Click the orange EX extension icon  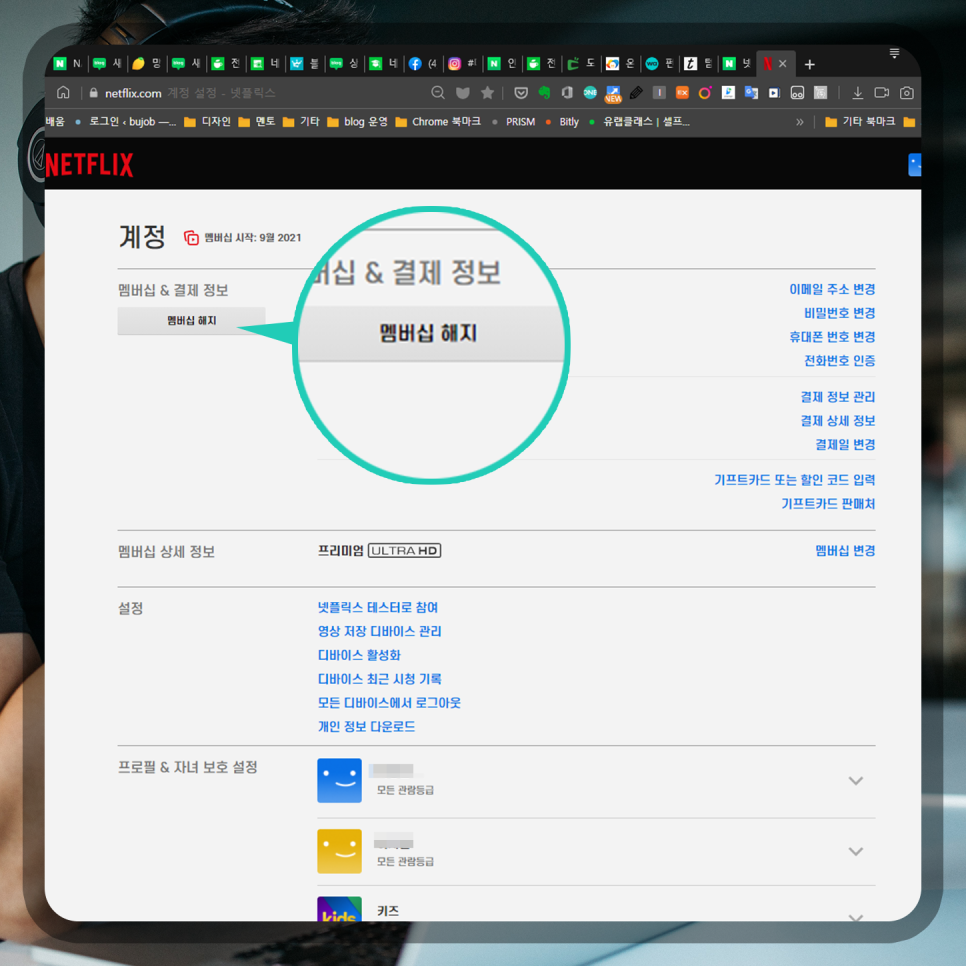(x=682, y=92)
